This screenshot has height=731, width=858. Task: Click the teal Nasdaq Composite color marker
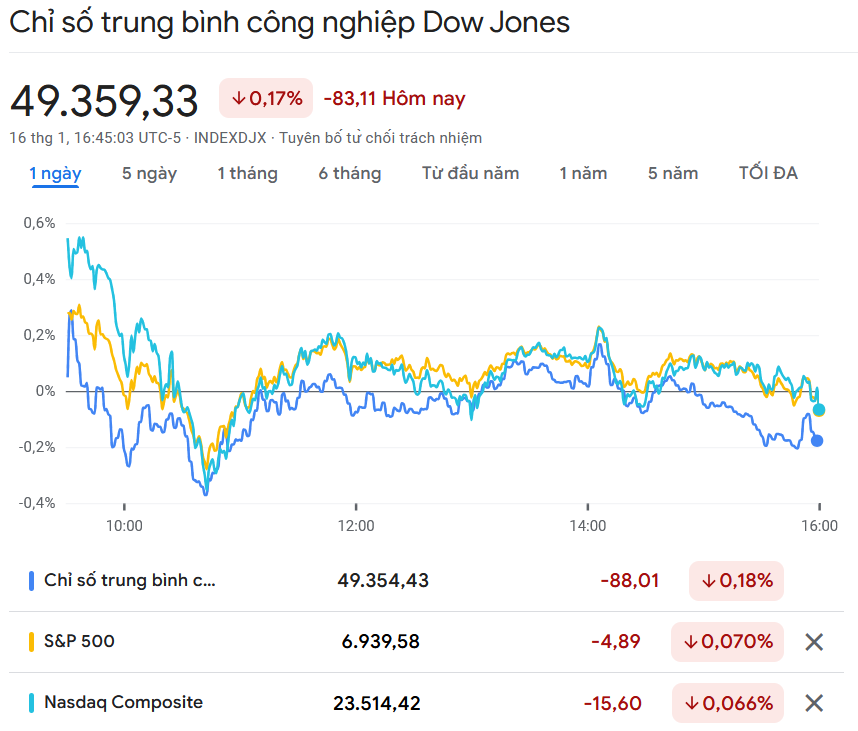(32, 703)
